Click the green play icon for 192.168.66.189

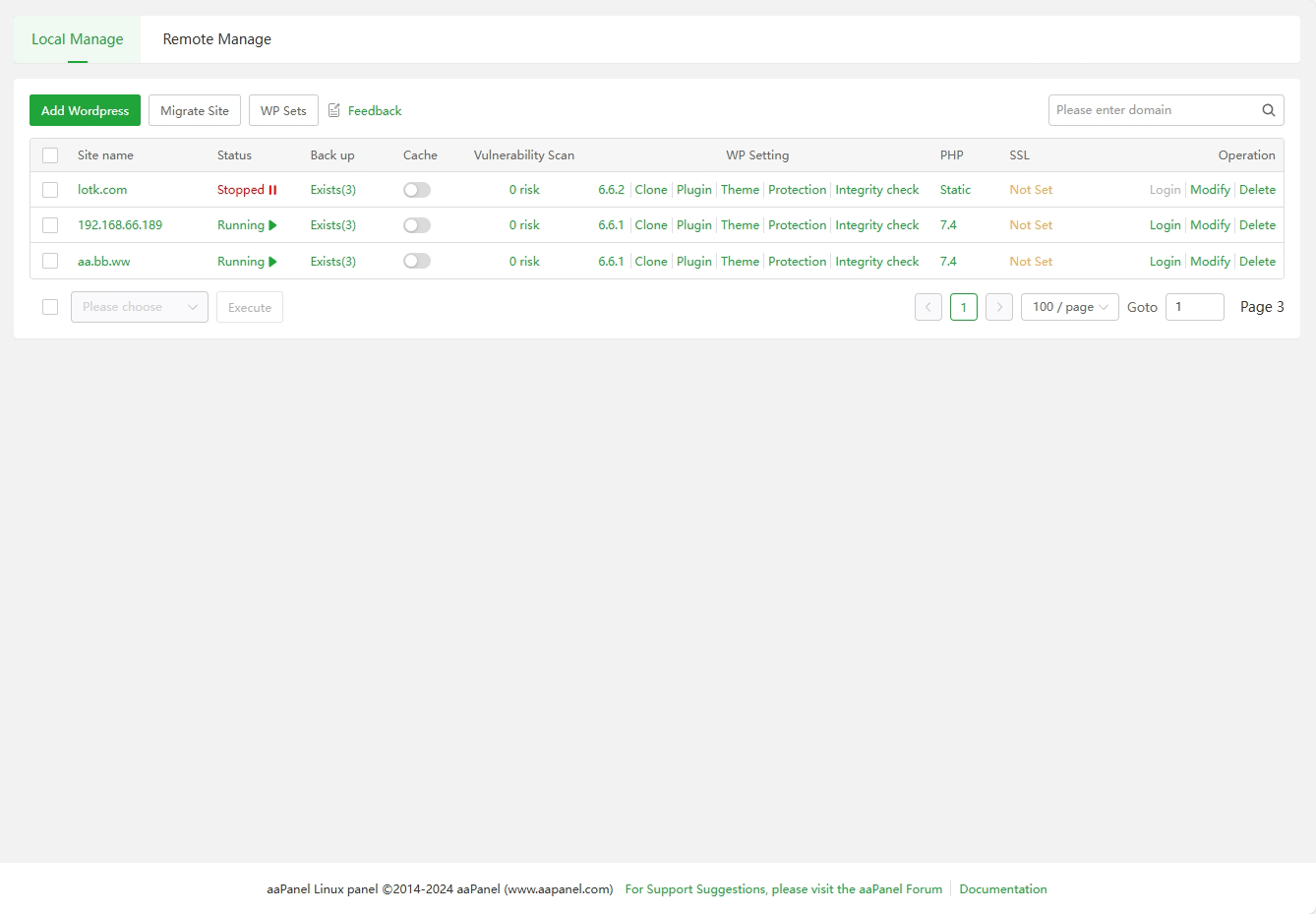click(x=272, y=225)
